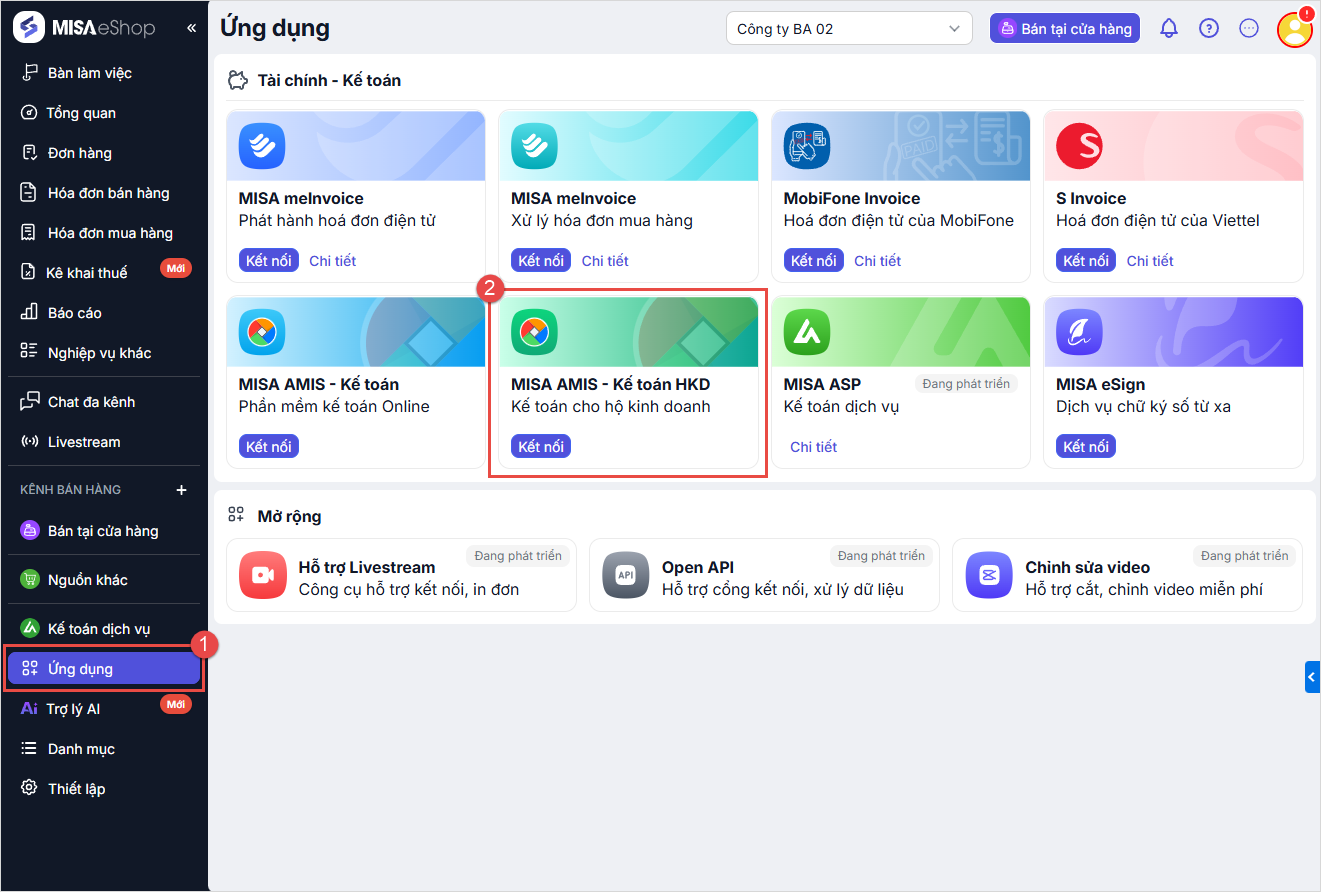Click the three-dot more options icon
The image size is (1321, 892).
[1249, 29]
